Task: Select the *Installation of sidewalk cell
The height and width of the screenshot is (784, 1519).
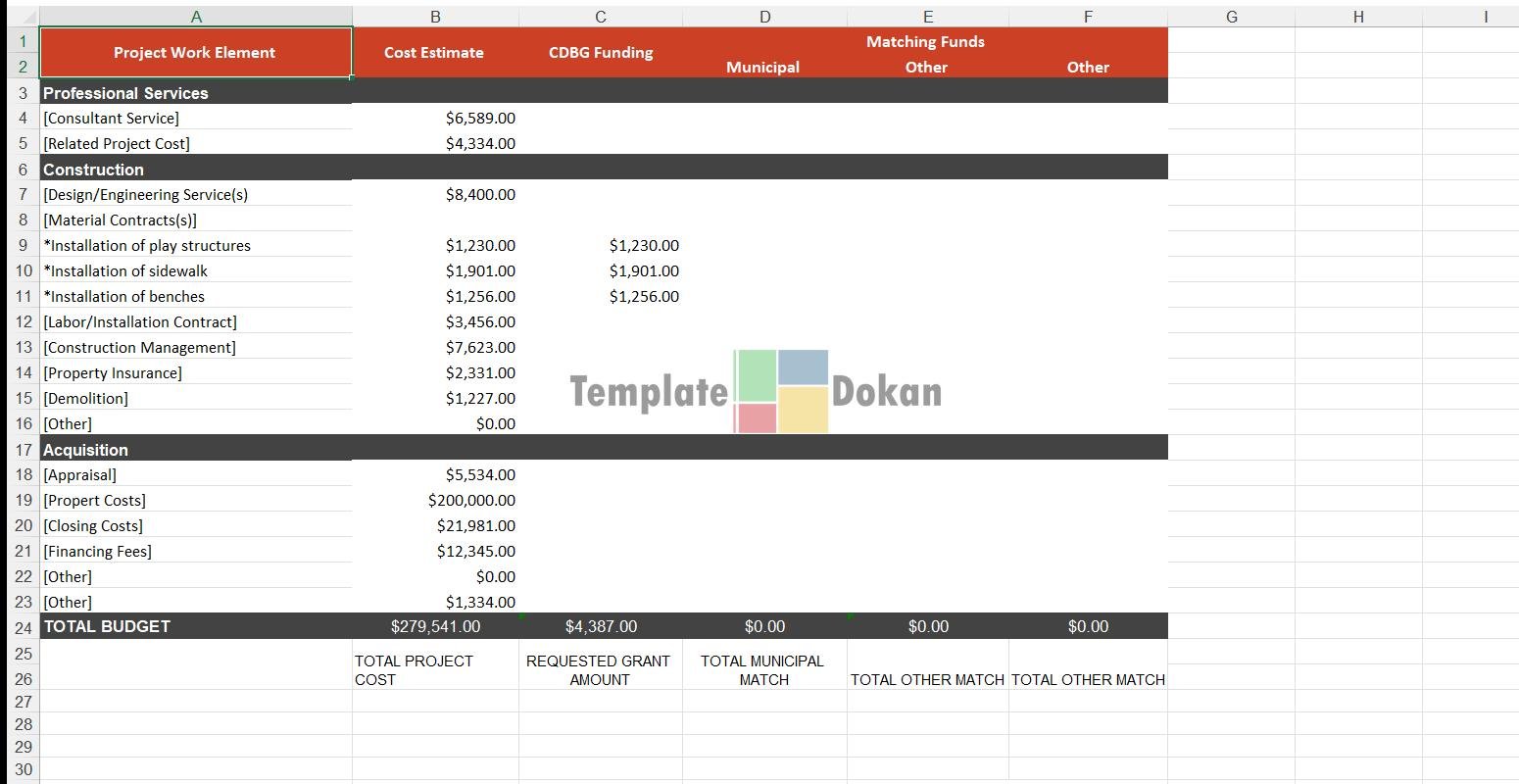Action: 125,270
